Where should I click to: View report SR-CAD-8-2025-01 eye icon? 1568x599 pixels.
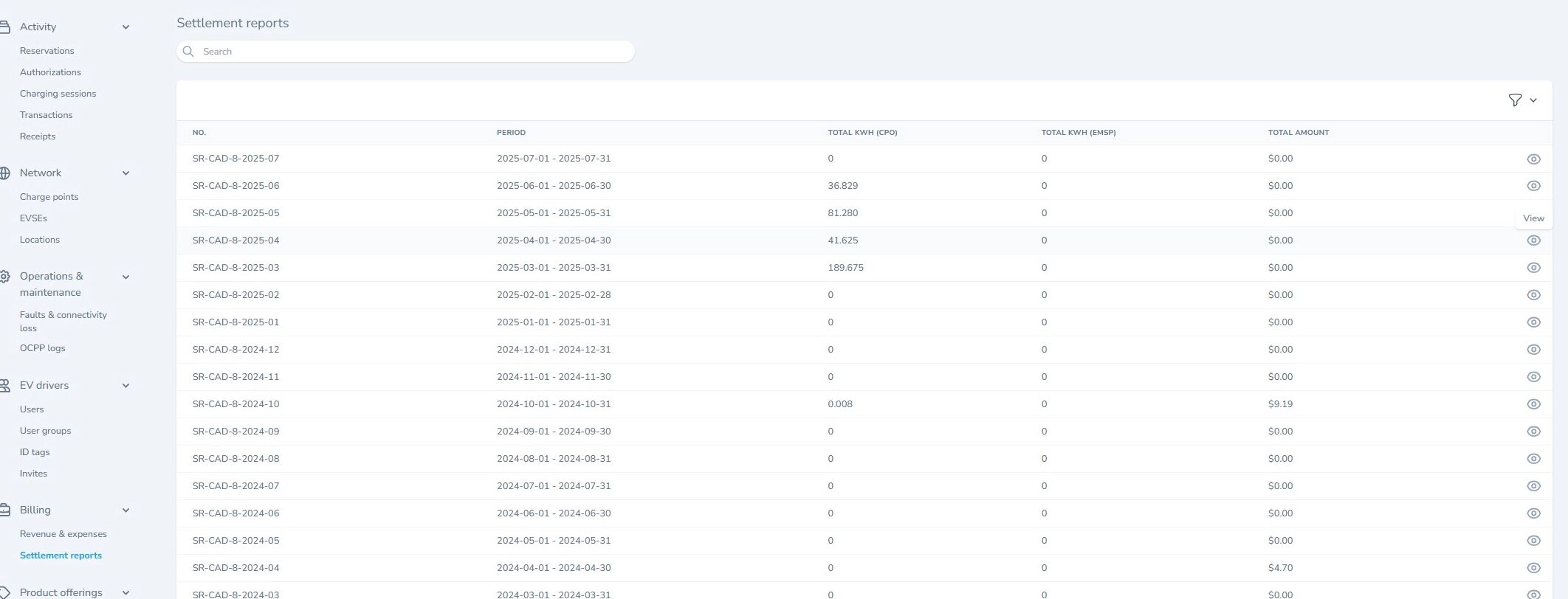click(x=1533, y=322)
